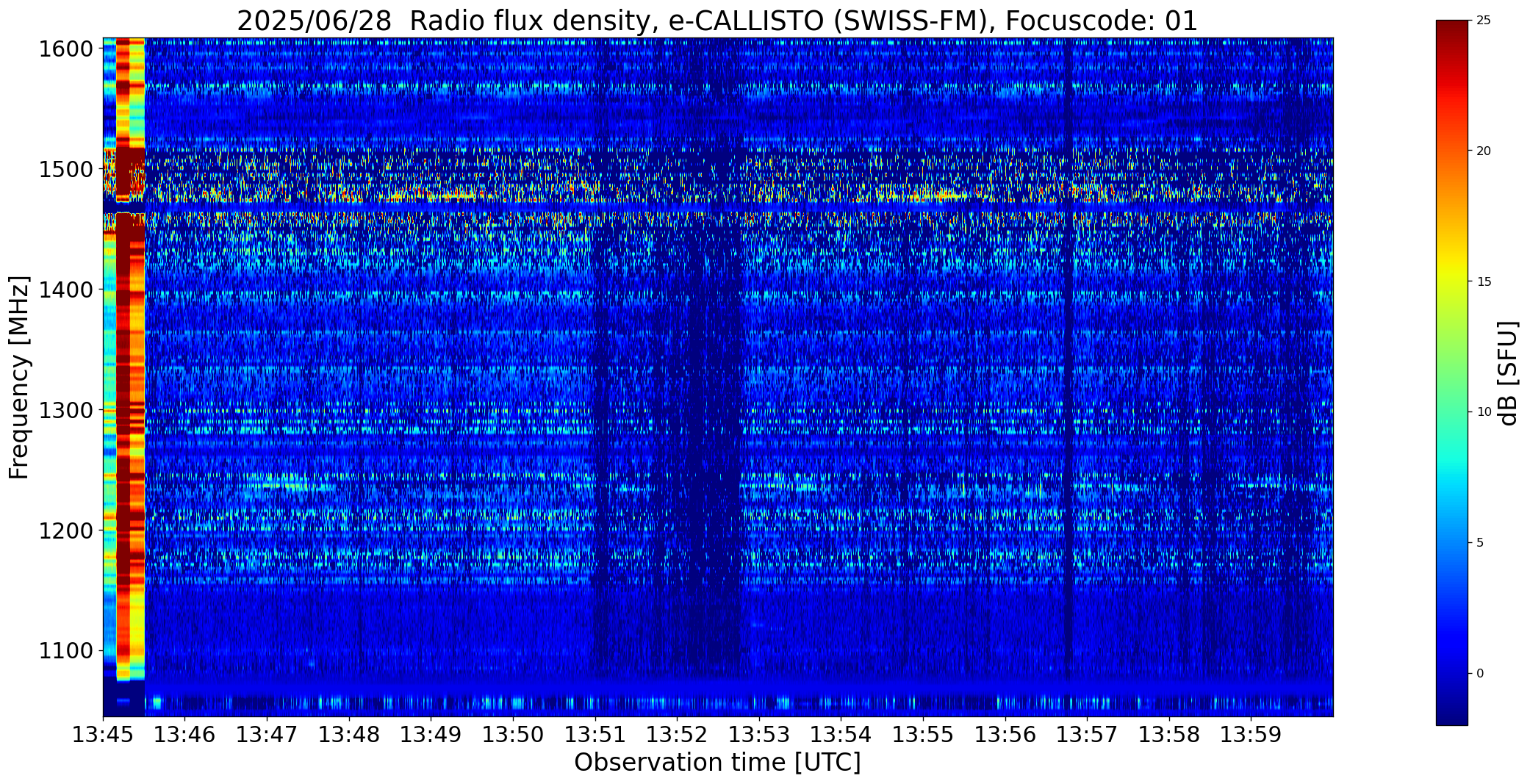Click the 13:51 time tick label

click(595, 735)
